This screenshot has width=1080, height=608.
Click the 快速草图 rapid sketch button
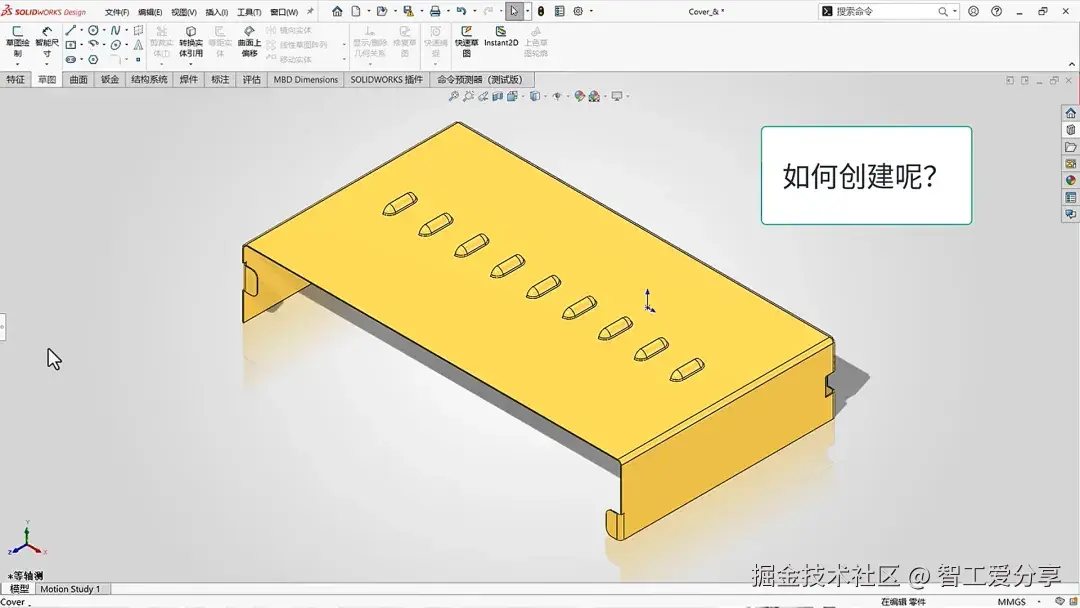(x=466, y=41)
